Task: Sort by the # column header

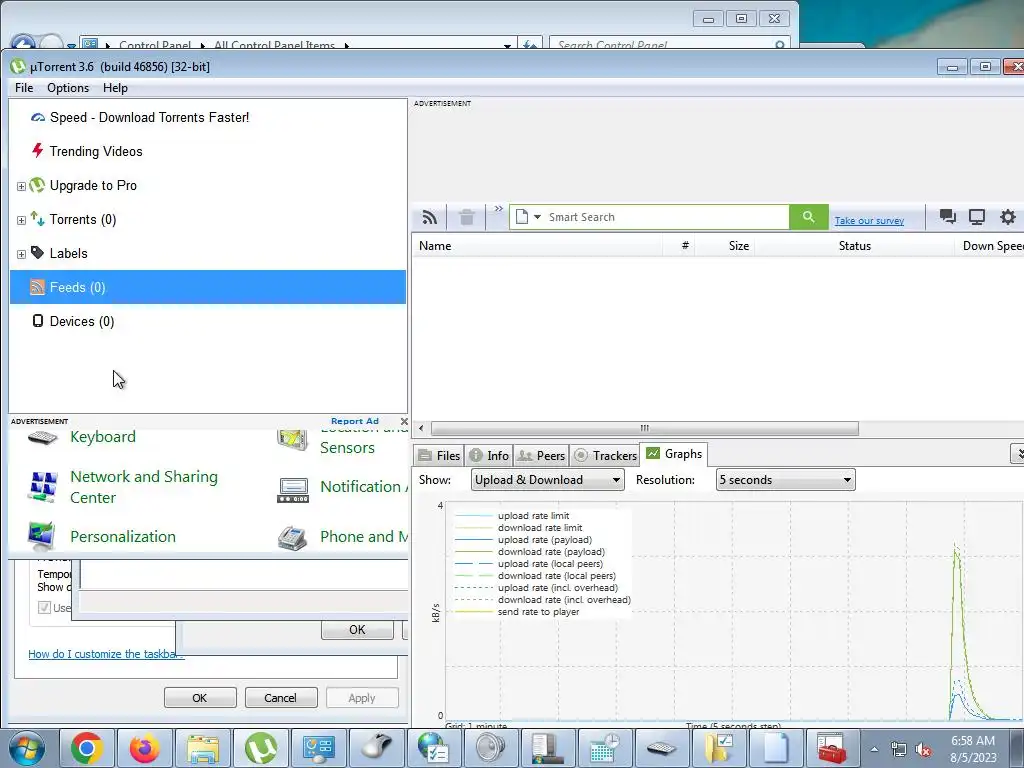Action: 684,246
